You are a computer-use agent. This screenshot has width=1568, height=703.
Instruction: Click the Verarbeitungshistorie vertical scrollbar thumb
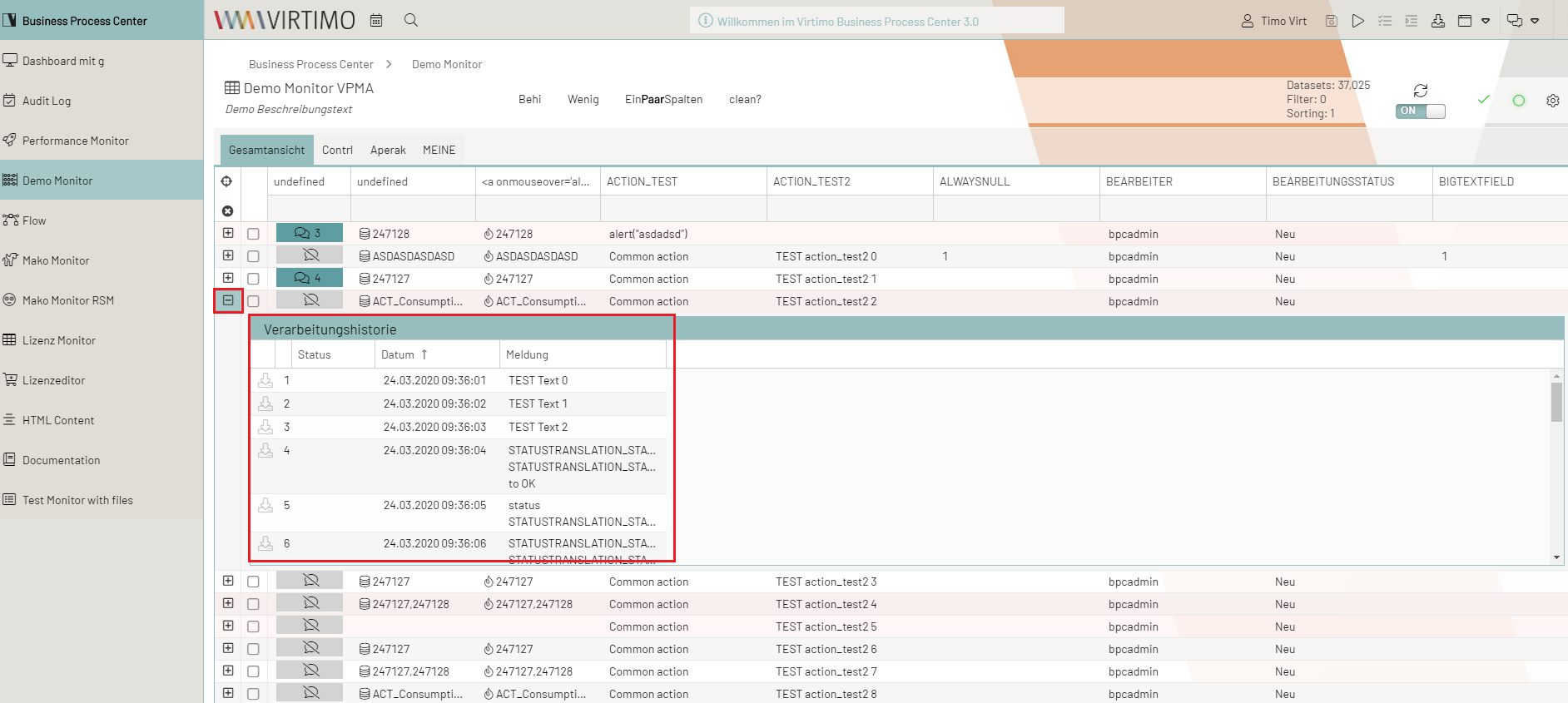(x=1556, y=403)
